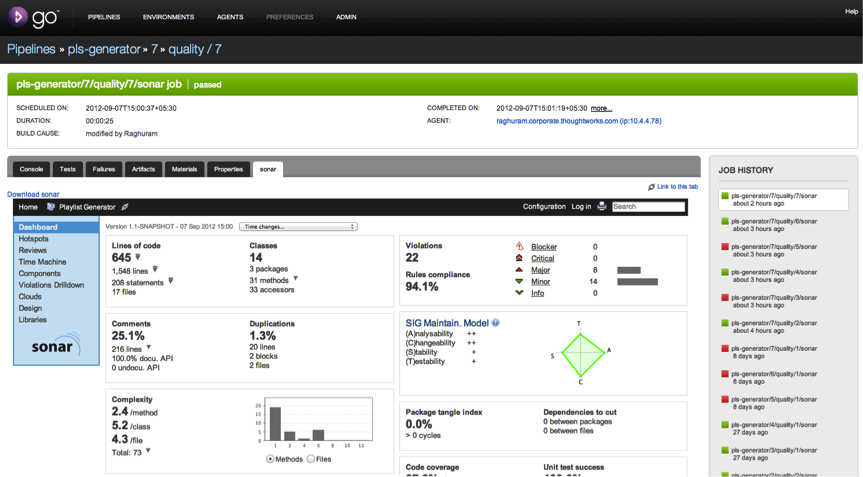Image resolution: width=863 pixels, height=477 pixels.
Task: Click the Minor violations green arrow icon
Action: click(x=519, y=282)
